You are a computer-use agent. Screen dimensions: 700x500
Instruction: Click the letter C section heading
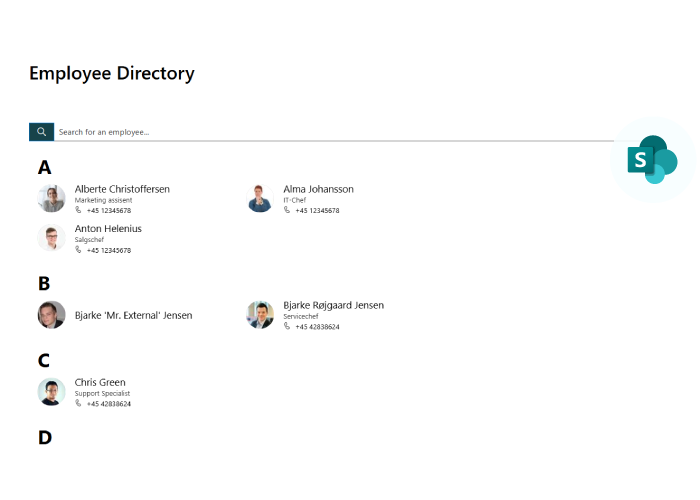(x=44, y=361)
